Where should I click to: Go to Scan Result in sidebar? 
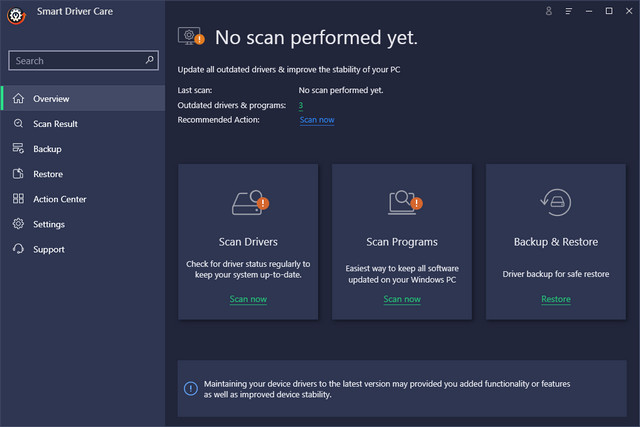tap(55, 124)
